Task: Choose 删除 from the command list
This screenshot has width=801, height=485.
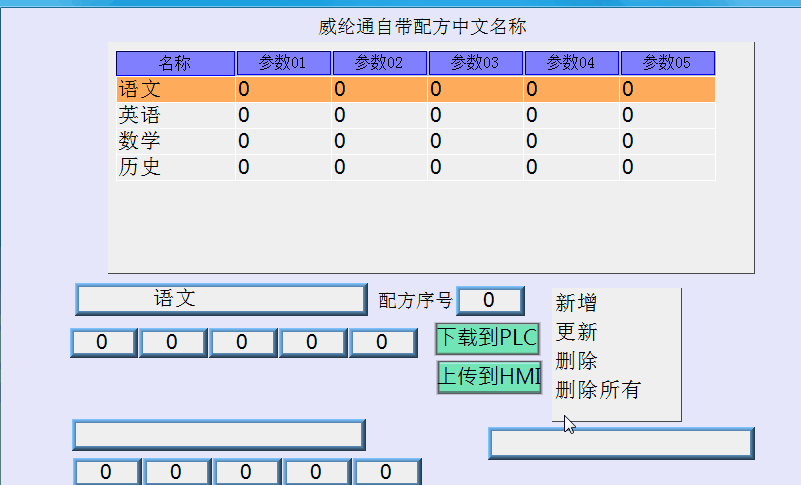Action: 576,361
